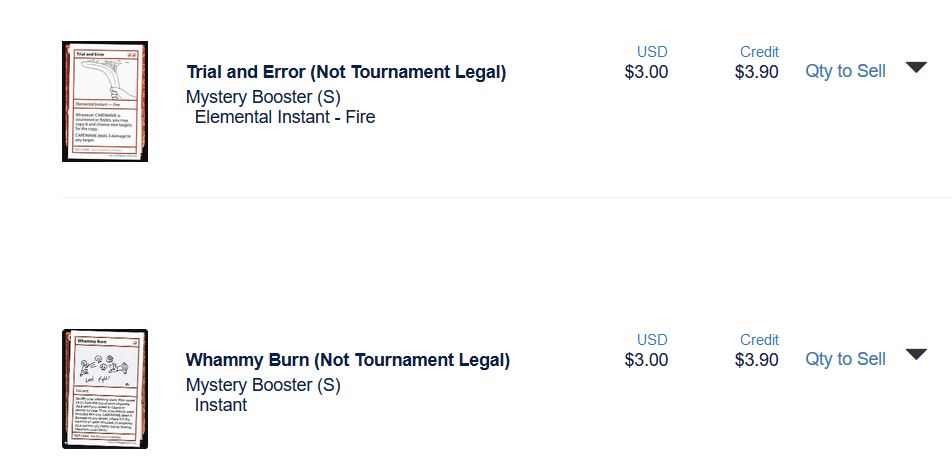Click the Instant type text under Whammy Burn

pos(221,405)
